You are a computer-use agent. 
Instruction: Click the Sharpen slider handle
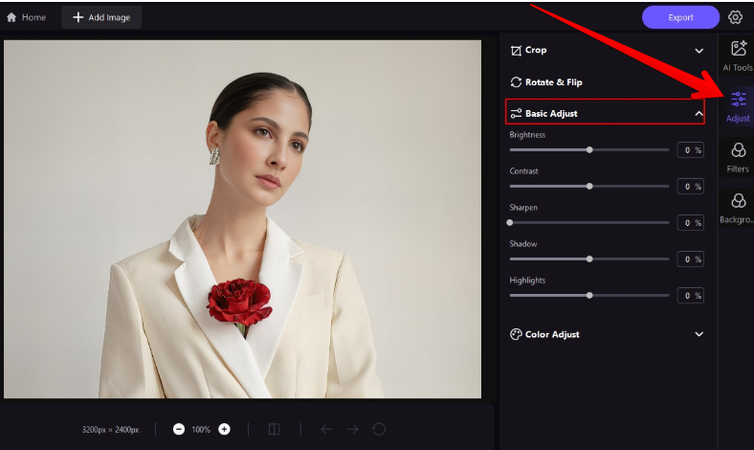click(510, 223)
